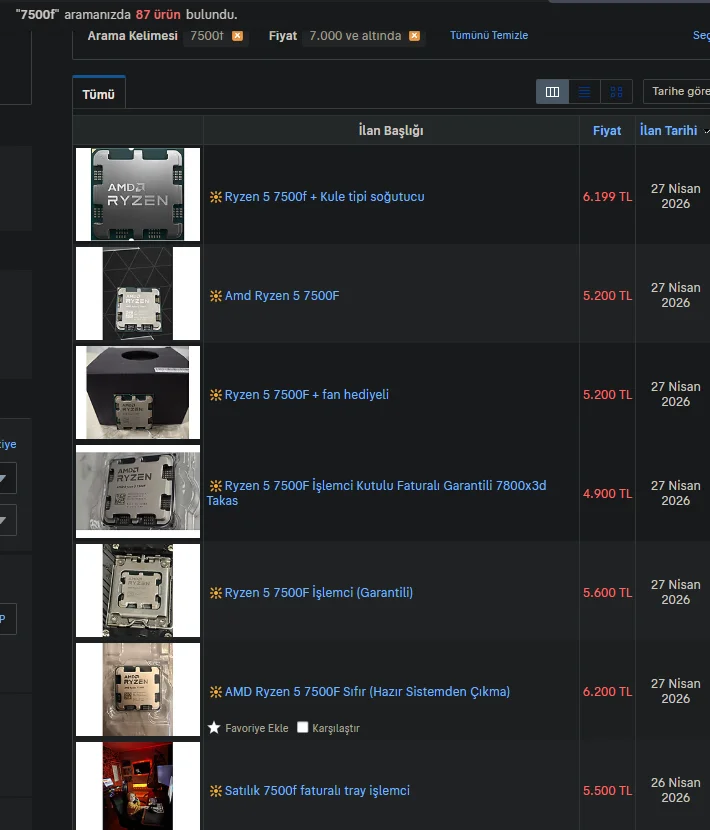Click the 6.199 TL price
The height and width of the screenshot is (830, 710).
coord(607,196)
